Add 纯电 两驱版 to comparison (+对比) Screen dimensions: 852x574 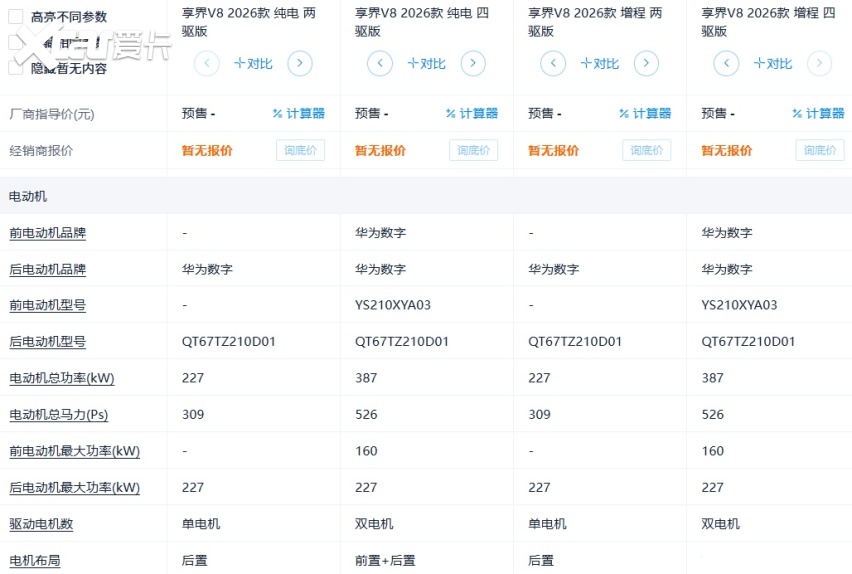coord(253,64)
